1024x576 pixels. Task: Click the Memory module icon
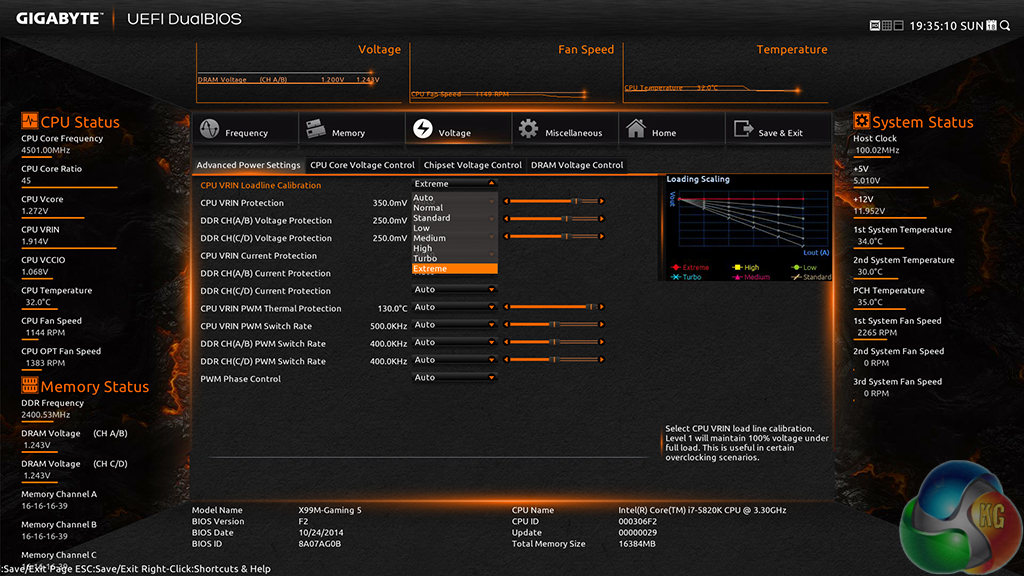coord(316,130)
